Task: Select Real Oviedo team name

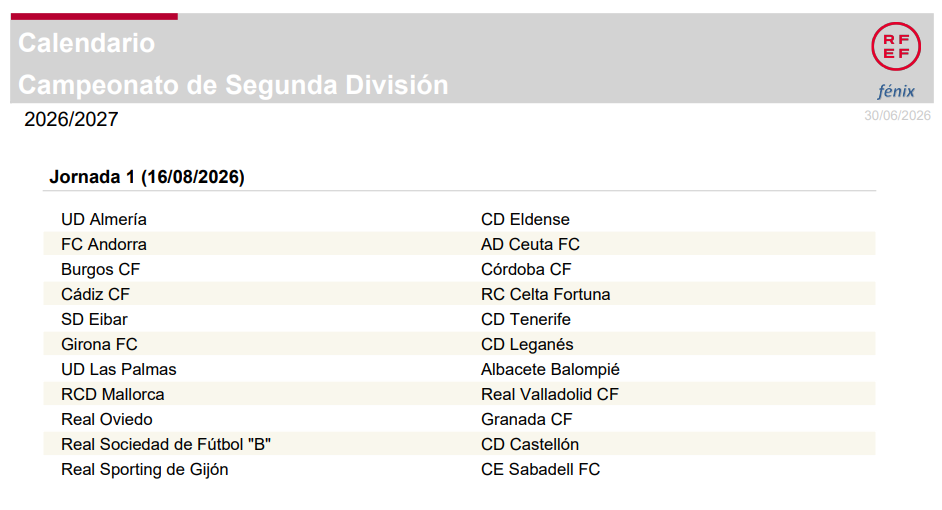Action: tap(107, 419)
